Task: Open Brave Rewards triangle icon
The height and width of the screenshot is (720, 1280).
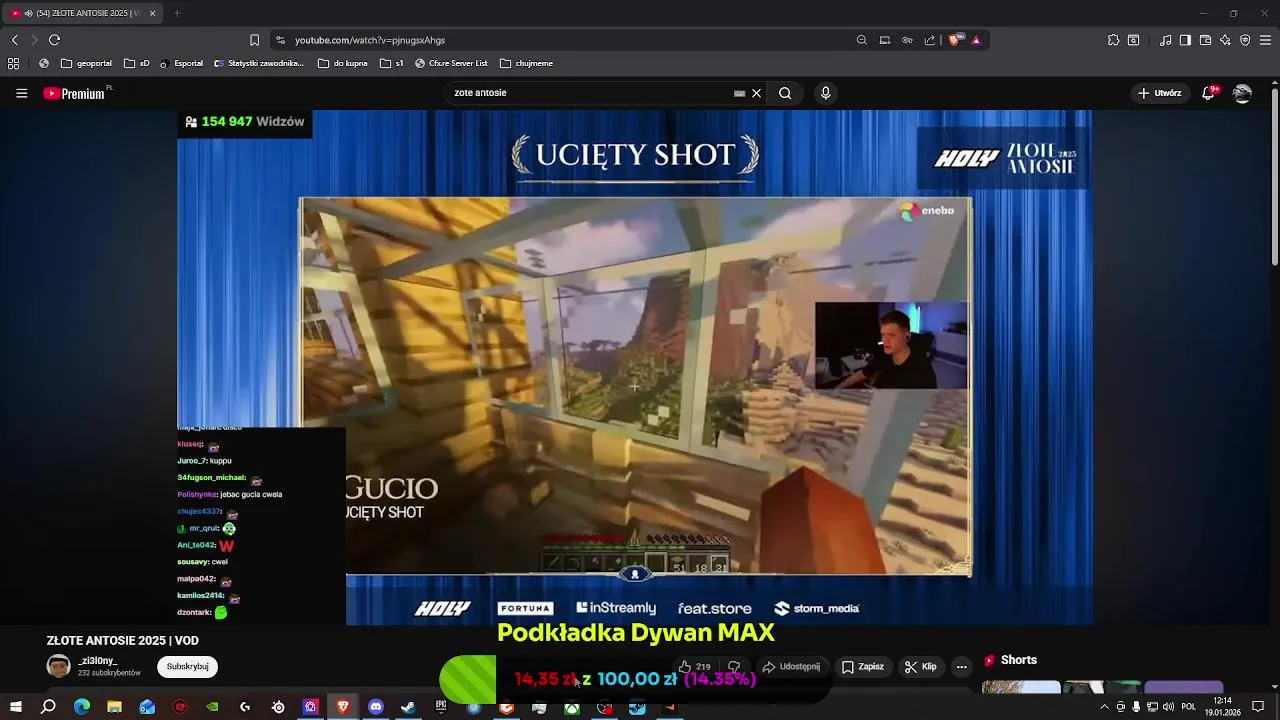Action: click(976, 40)
